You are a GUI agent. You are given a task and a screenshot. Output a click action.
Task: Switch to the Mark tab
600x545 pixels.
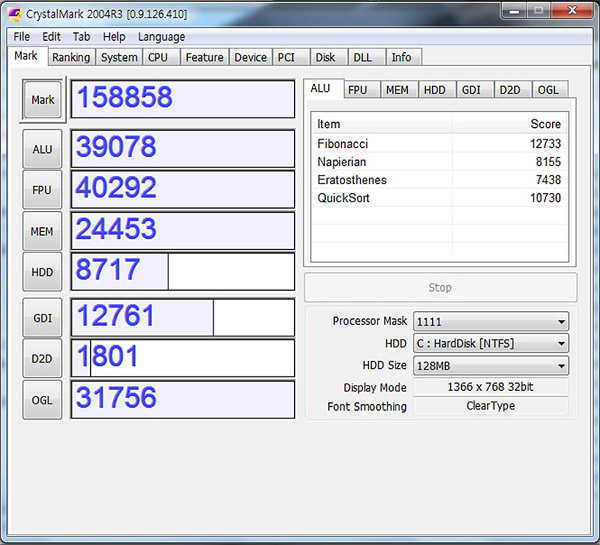coord(26,56)
